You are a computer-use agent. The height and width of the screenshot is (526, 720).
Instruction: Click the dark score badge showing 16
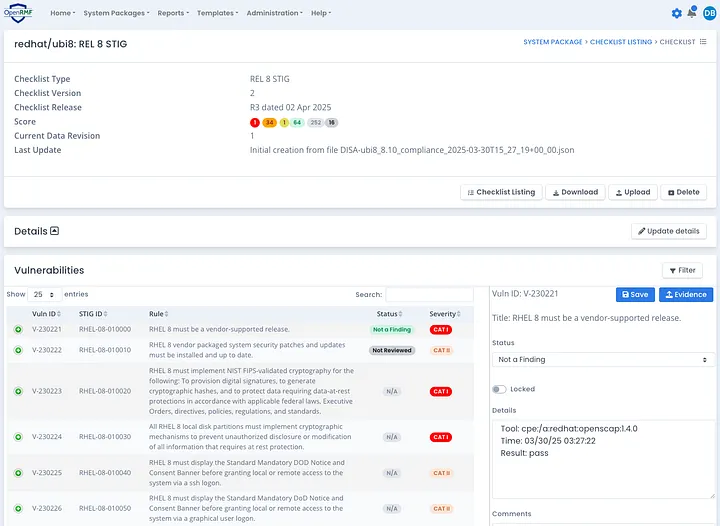332,123
